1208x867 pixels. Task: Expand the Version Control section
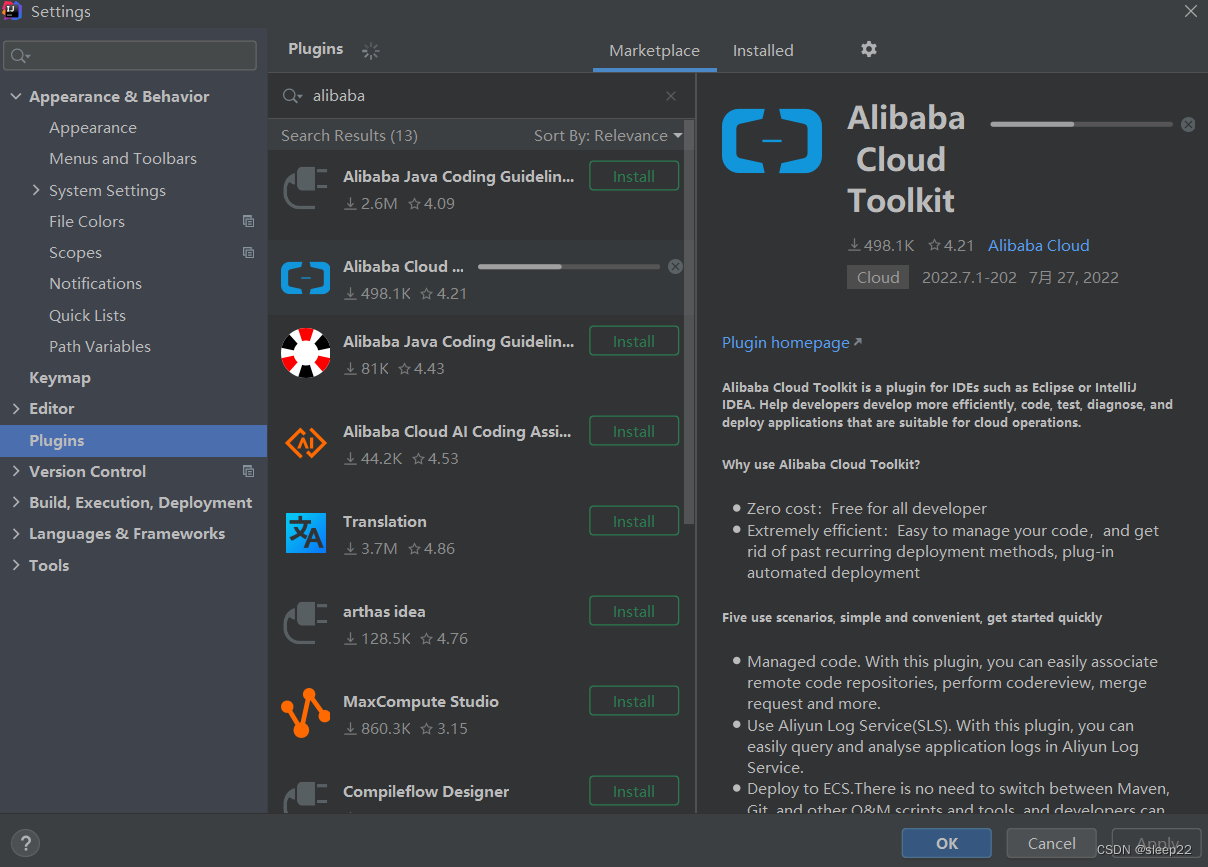pos(15,472)
